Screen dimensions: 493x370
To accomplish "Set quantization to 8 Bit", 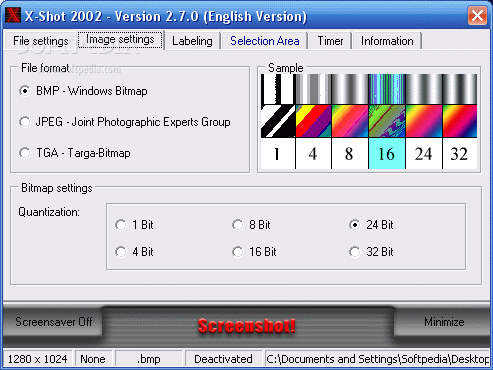I will click(251, 225).
